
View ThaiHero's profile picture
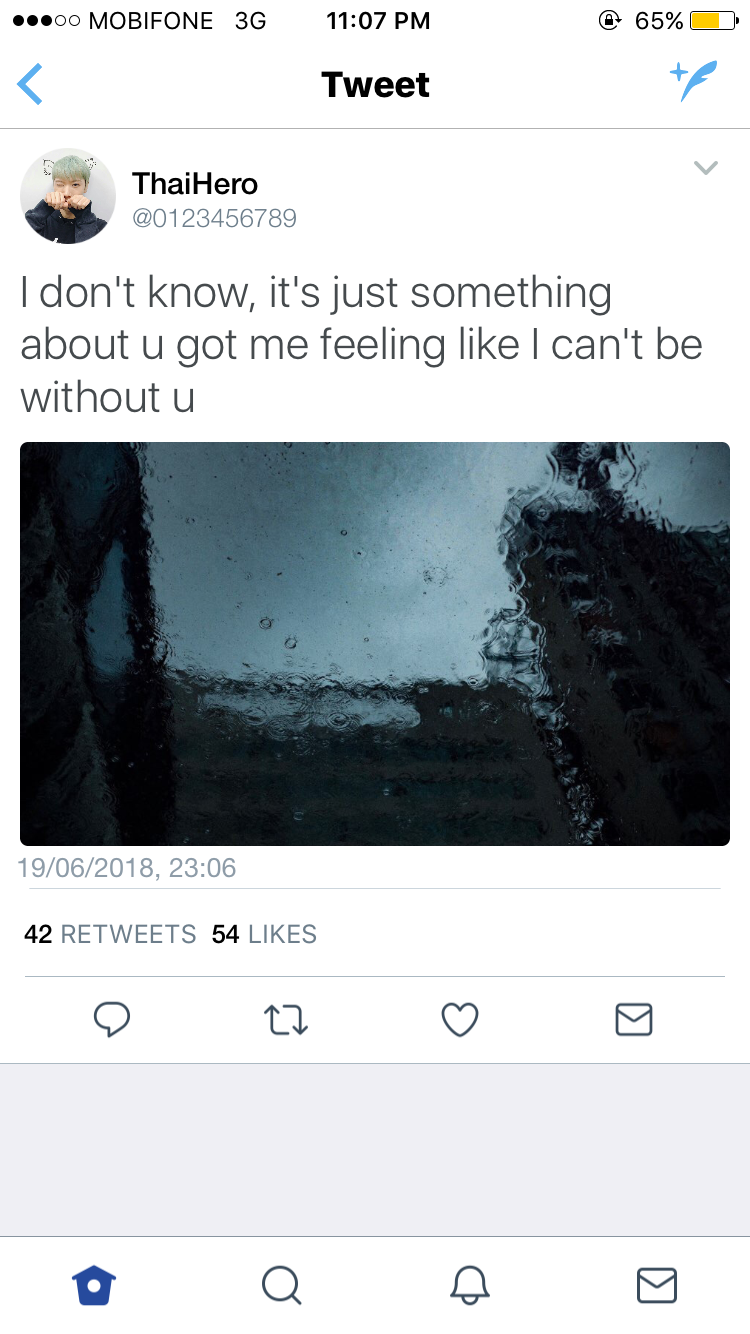(x=68, y=197)
